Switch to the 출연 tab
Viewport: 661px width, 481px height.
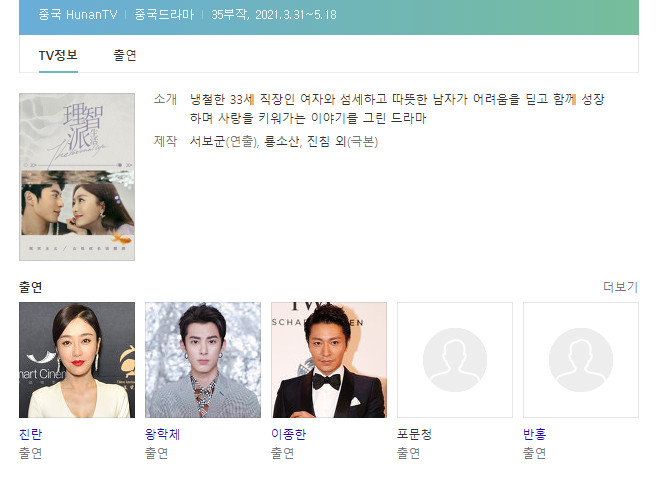(125, 55)
